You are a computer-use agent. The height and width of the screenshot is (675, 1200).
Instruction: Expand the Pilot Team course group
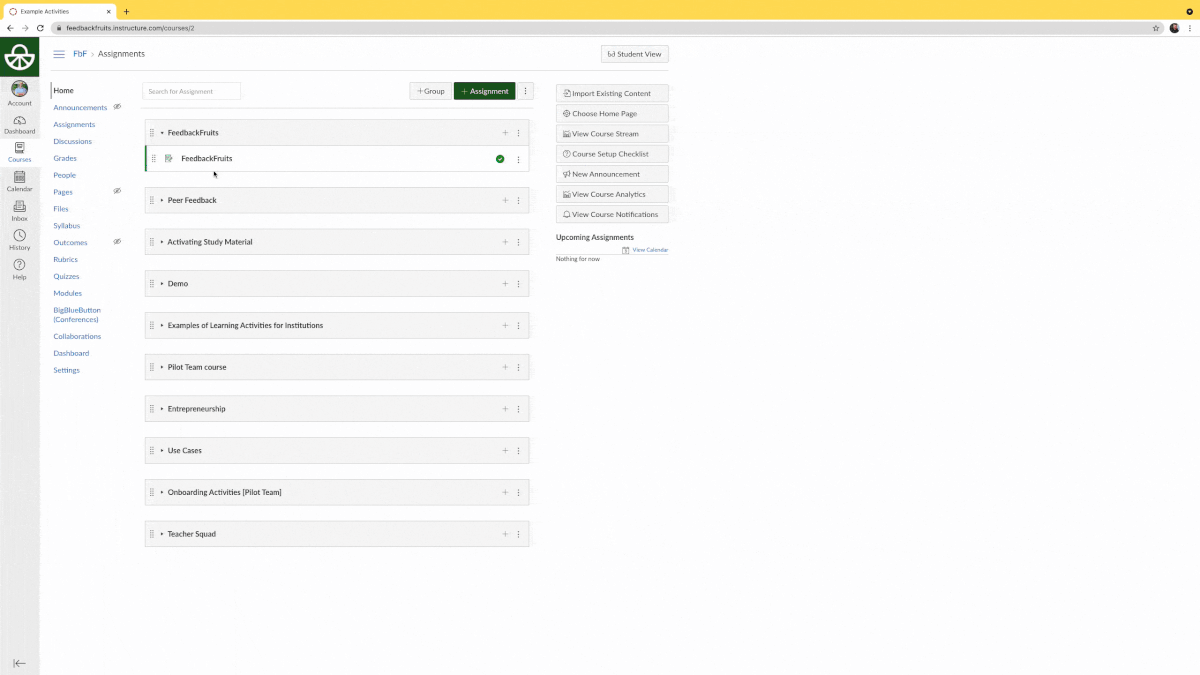click(x=162, y=367)
